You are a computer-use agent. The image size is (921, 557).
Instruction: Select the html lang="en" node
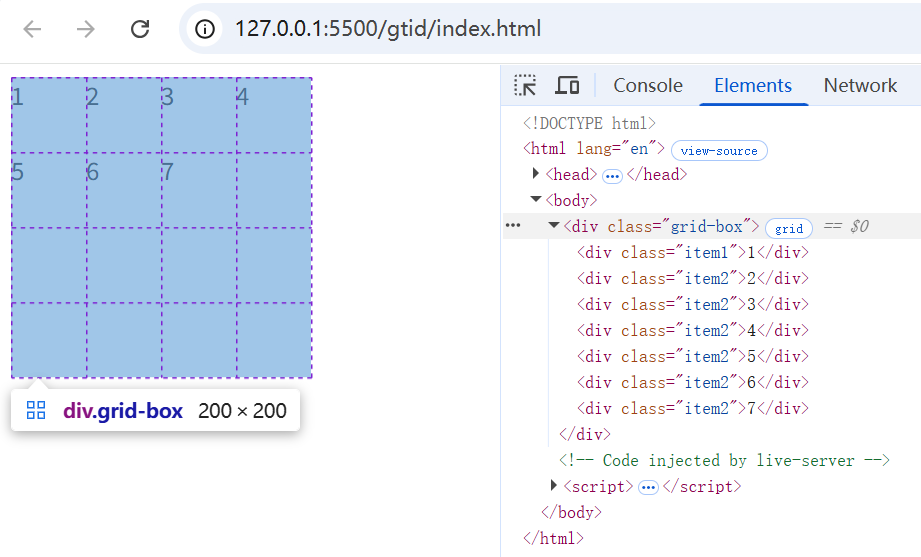point(594,149)
